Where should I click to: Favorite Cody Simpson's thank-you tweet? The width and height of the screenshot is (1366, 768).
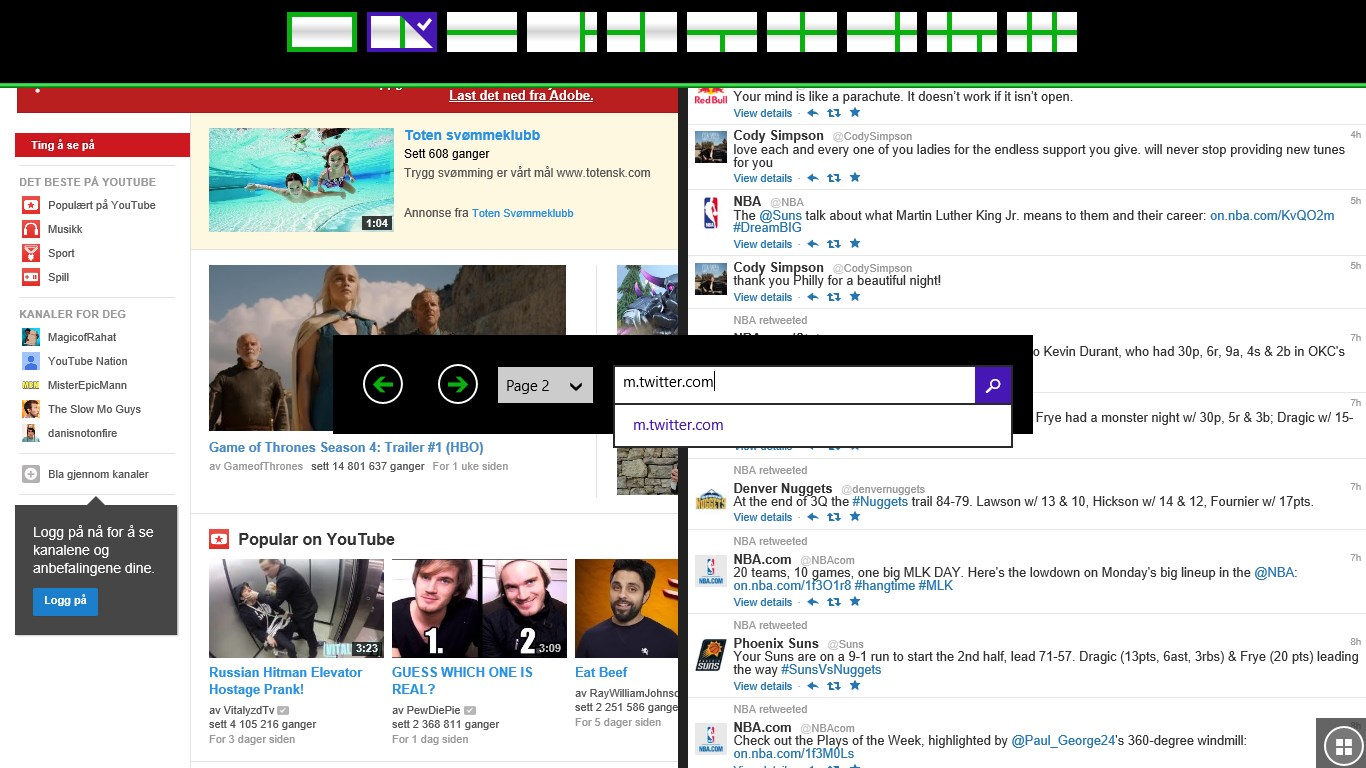854,297
